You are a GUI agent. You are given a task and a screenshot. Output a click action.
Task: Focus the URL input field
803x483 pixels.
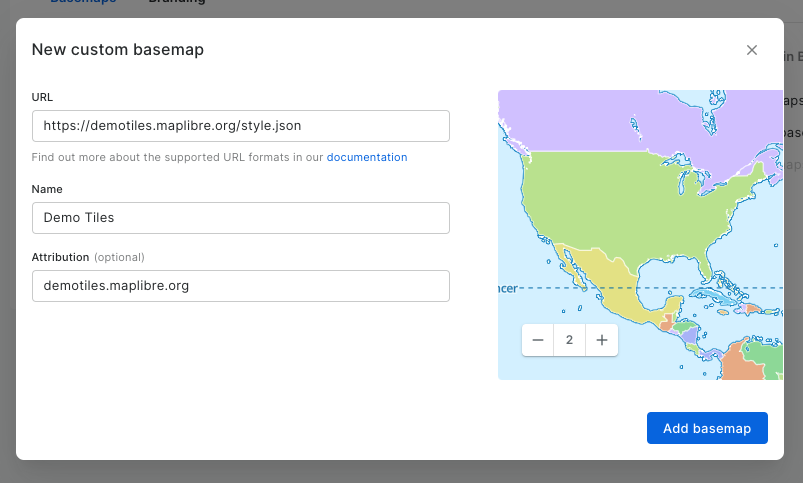(x=240, y=126)
